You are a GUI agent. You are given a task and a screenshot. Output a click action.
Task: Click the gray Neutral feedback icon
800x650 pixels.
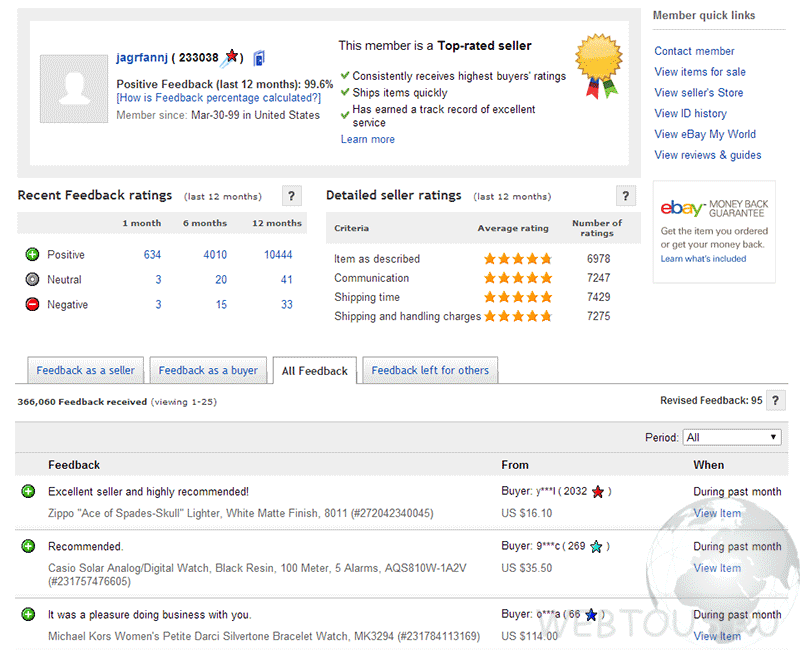click(x=32, y=279)
